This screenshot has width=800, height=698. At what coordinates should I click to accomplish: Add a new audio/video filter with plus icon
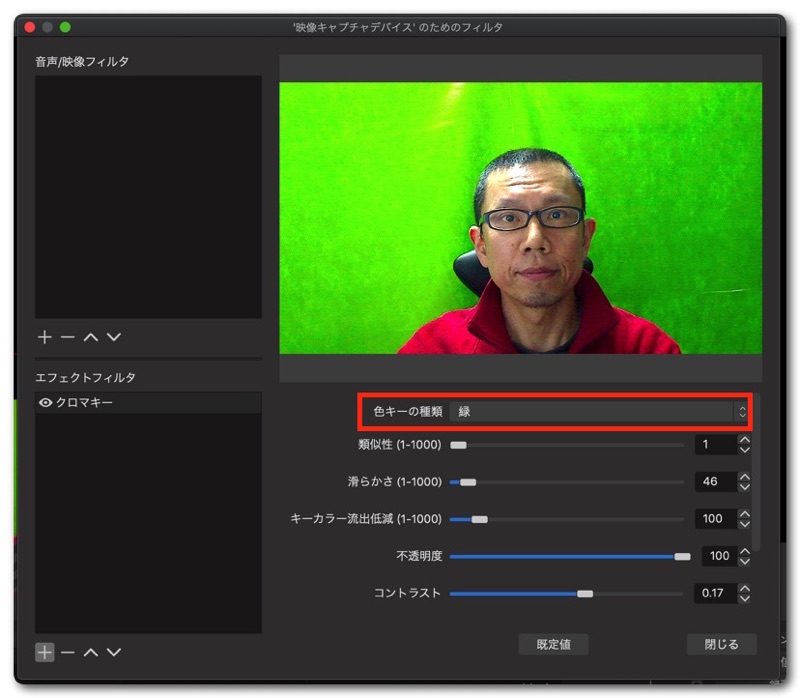[x=44, y=338]
